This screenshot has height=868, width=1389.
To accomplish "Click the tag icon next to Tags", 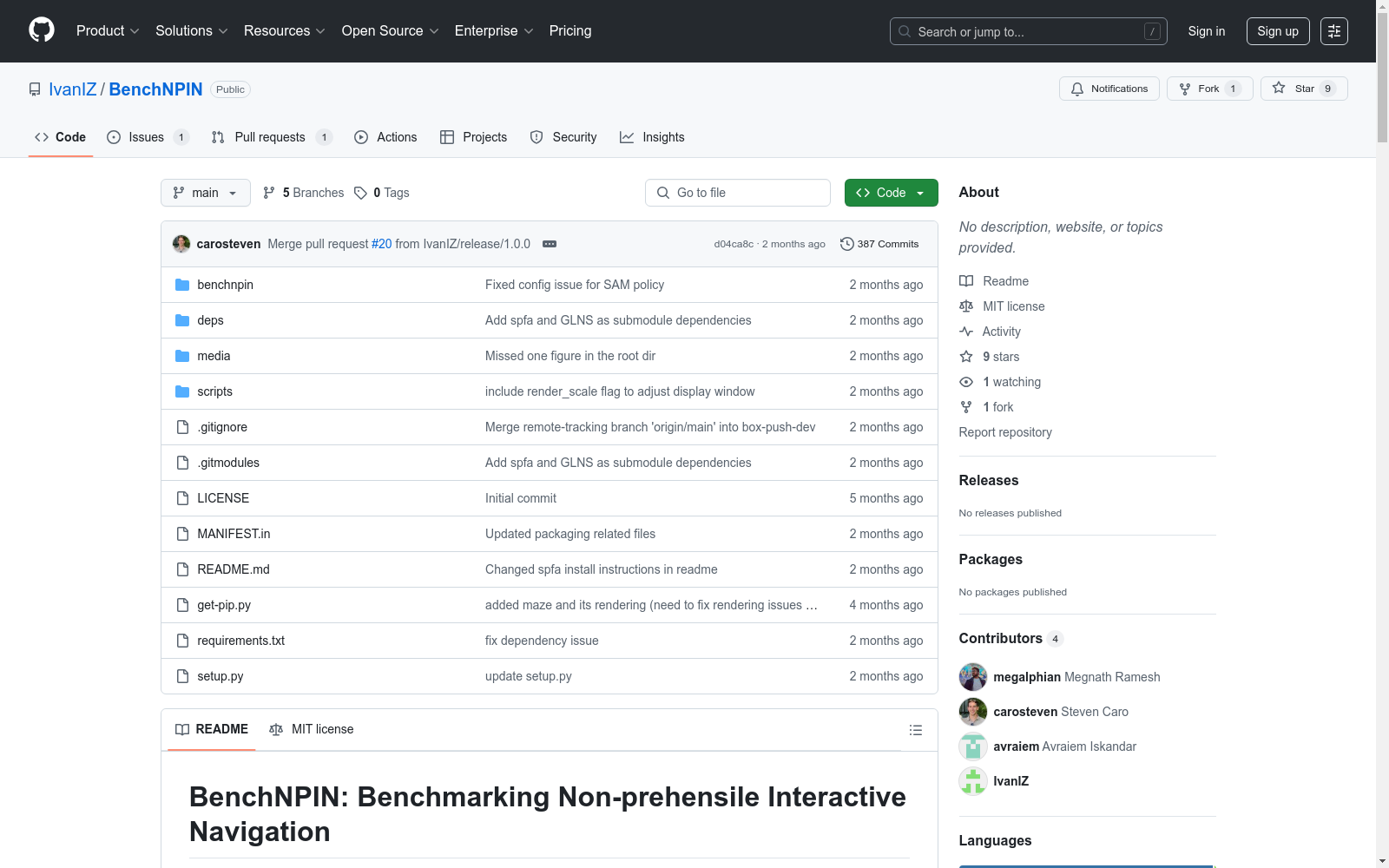I will 361,193.
